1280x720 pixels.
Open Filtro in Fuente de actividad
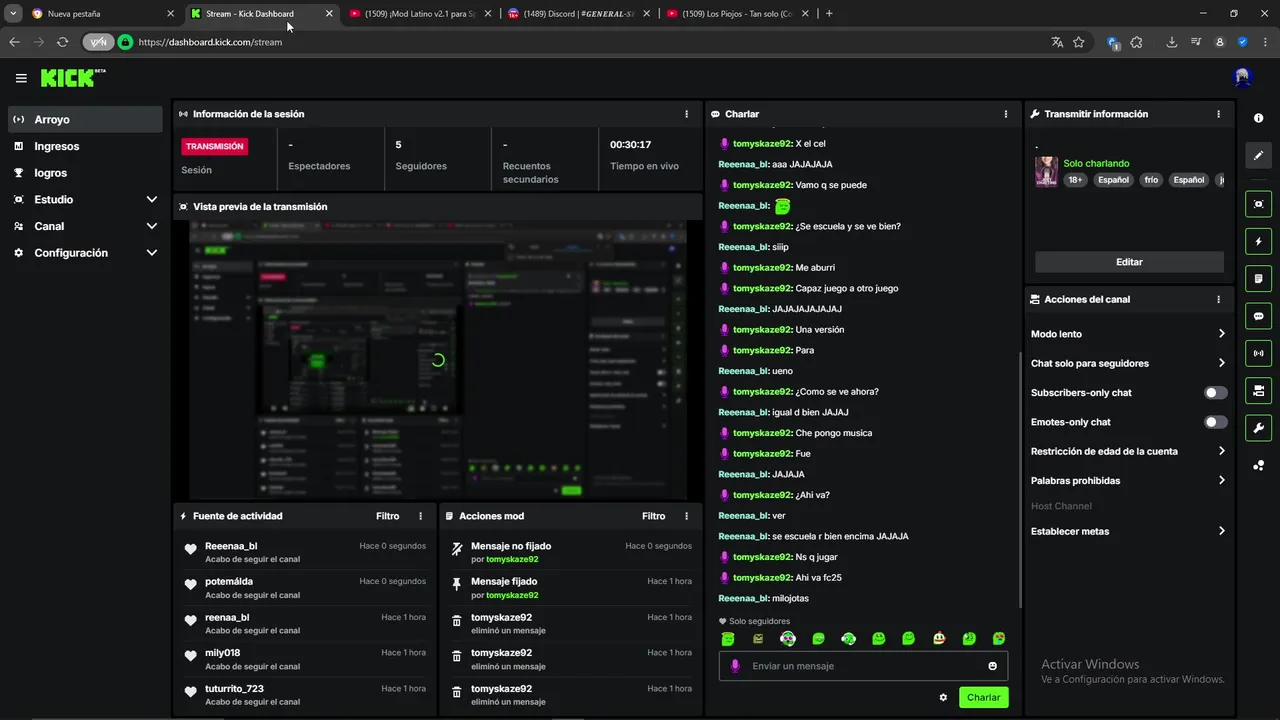[387, 516]
